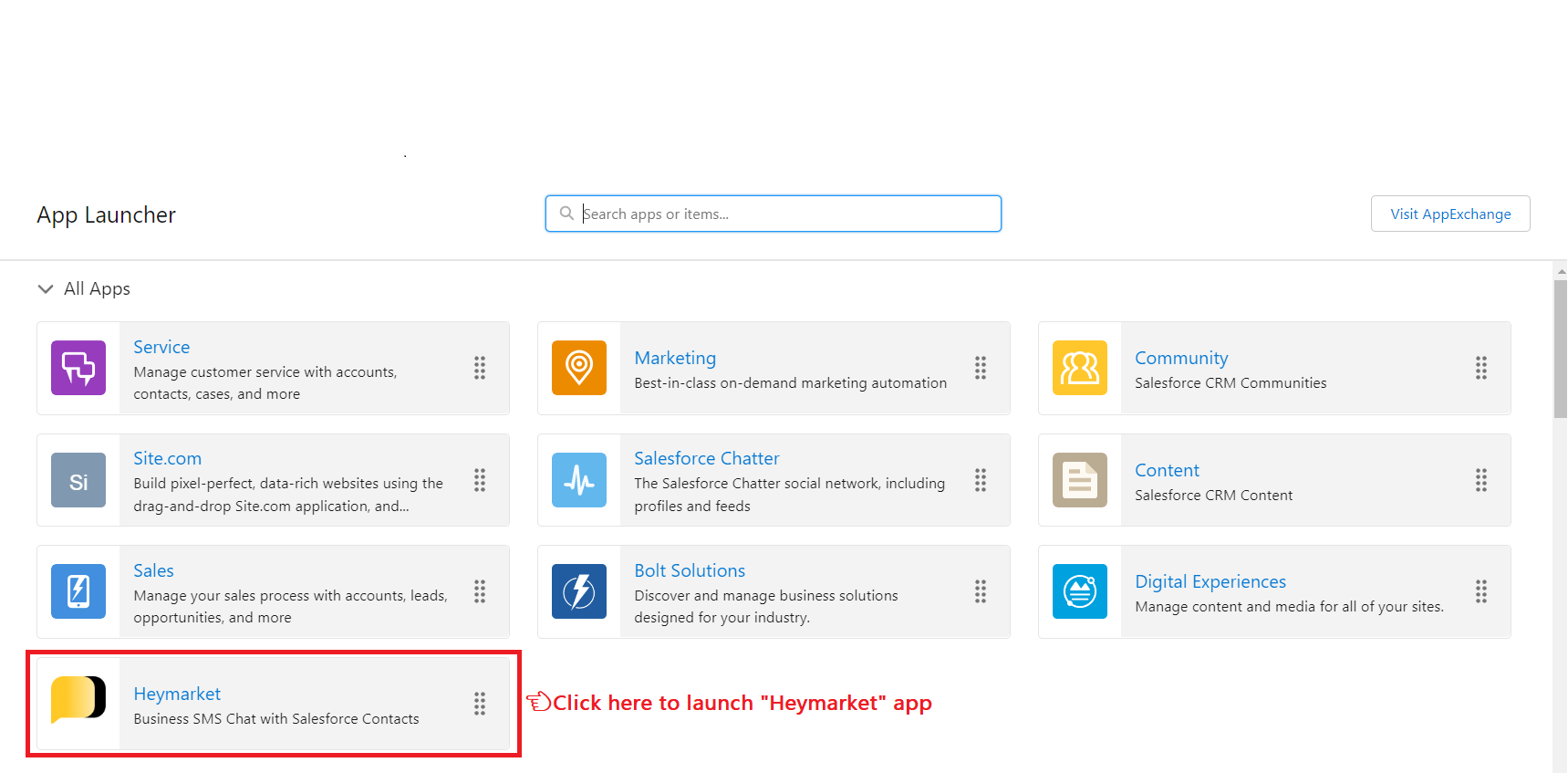Open the tan Content document icon
Image resolution: width=1568 pixels, height=773 pixels.
coord(1080,480)
